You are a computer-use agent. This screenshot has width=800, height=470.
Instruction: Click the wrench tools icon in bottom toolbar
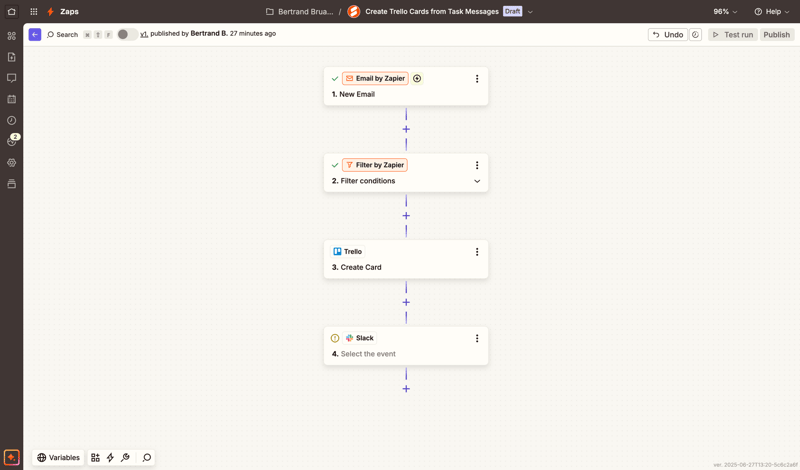(125, 457)
